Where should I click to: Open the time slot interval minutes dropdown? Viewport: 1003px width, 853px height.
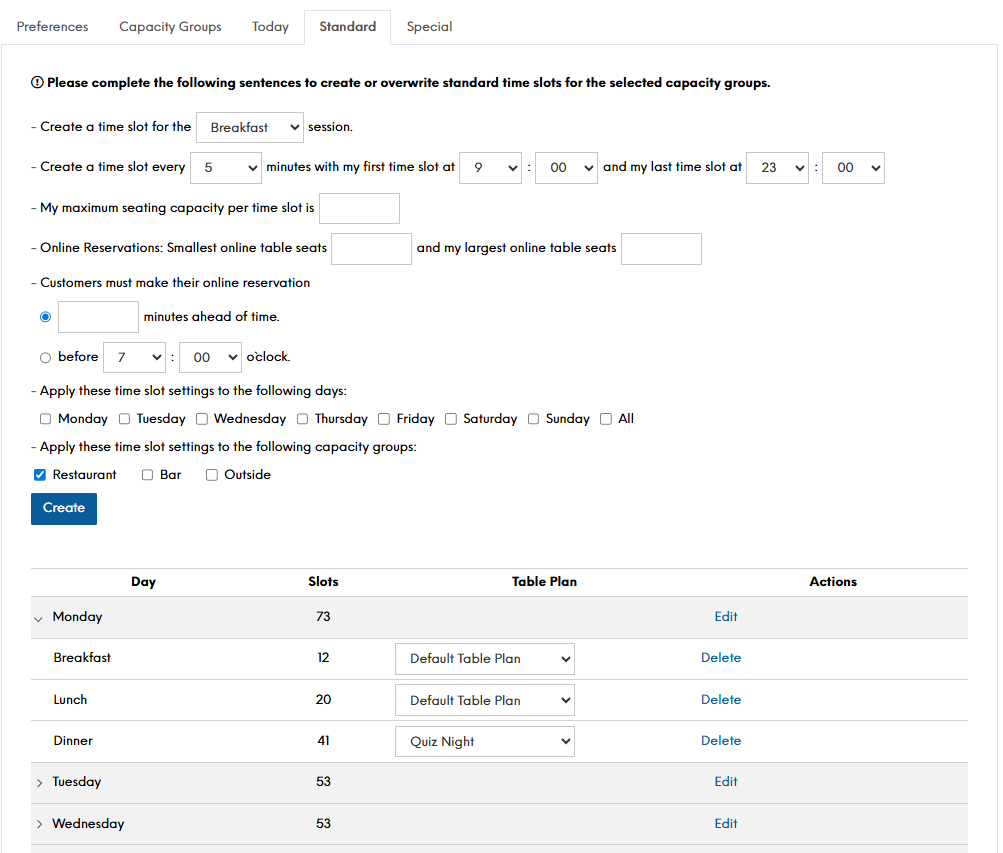pos(225,168)
